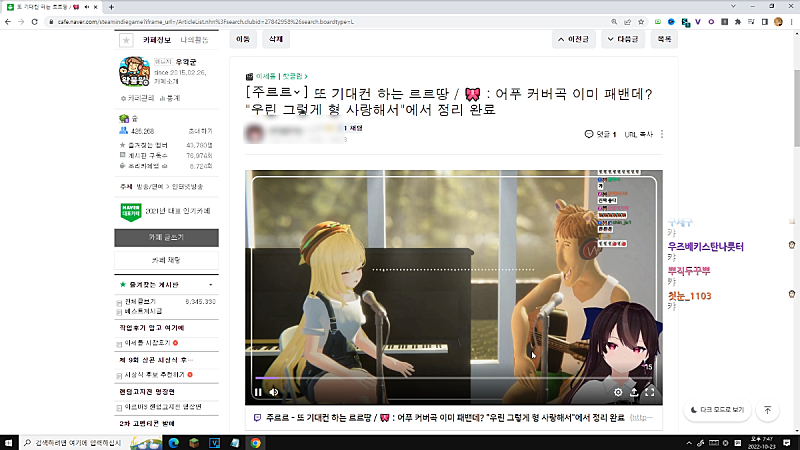Open Chrome profile avatar
This screenshot has width=800, height=450.
778,22
